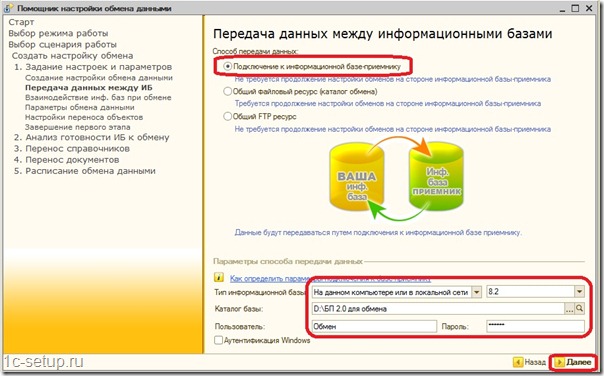The height and width of the screenshot is (376, 604).
Task: Click the 'Назад' button
Action: [530, 362]
